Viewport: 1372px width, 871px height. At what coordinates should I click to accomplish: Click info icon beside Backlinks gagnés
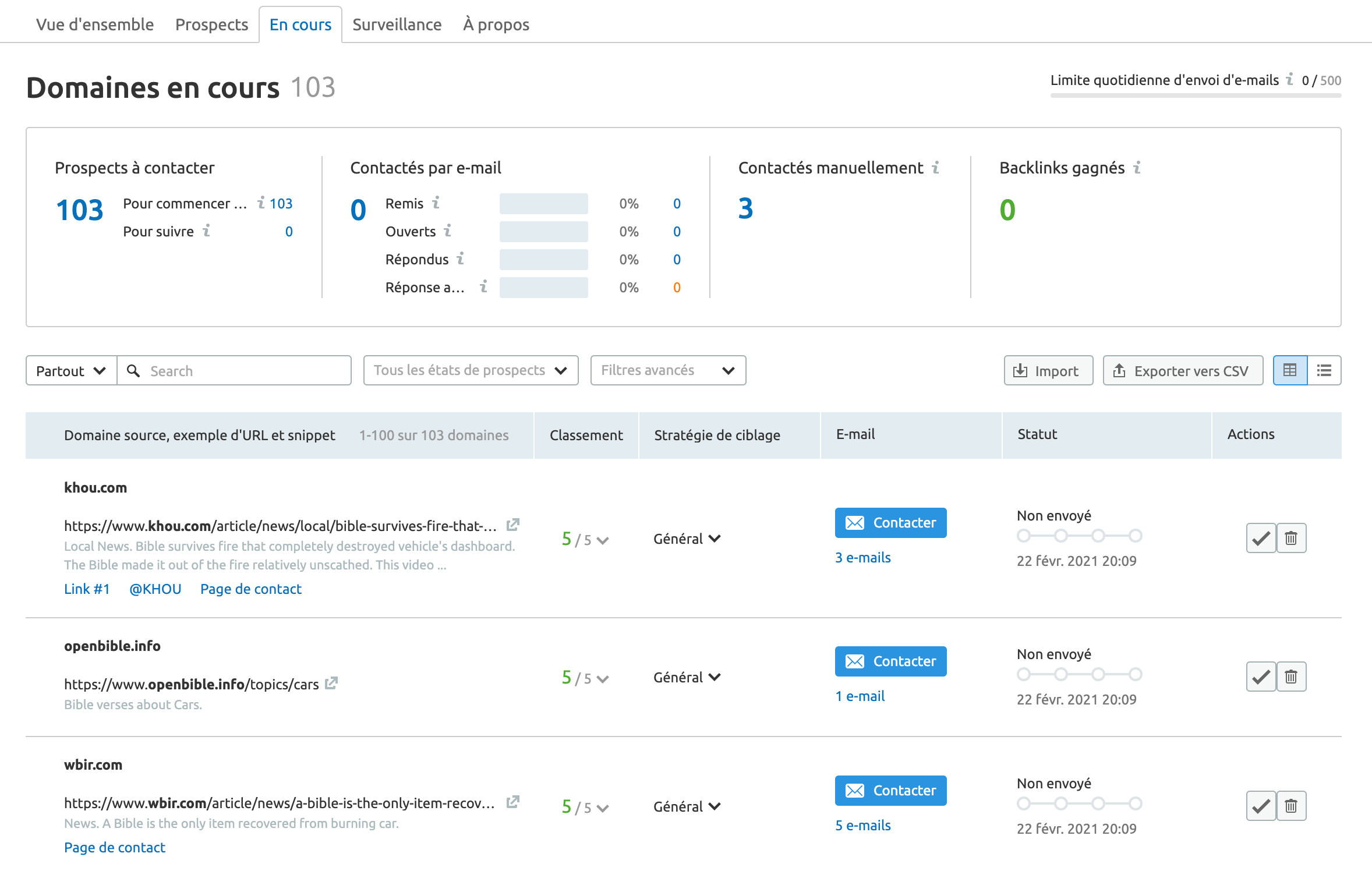tap(1137, 167)
